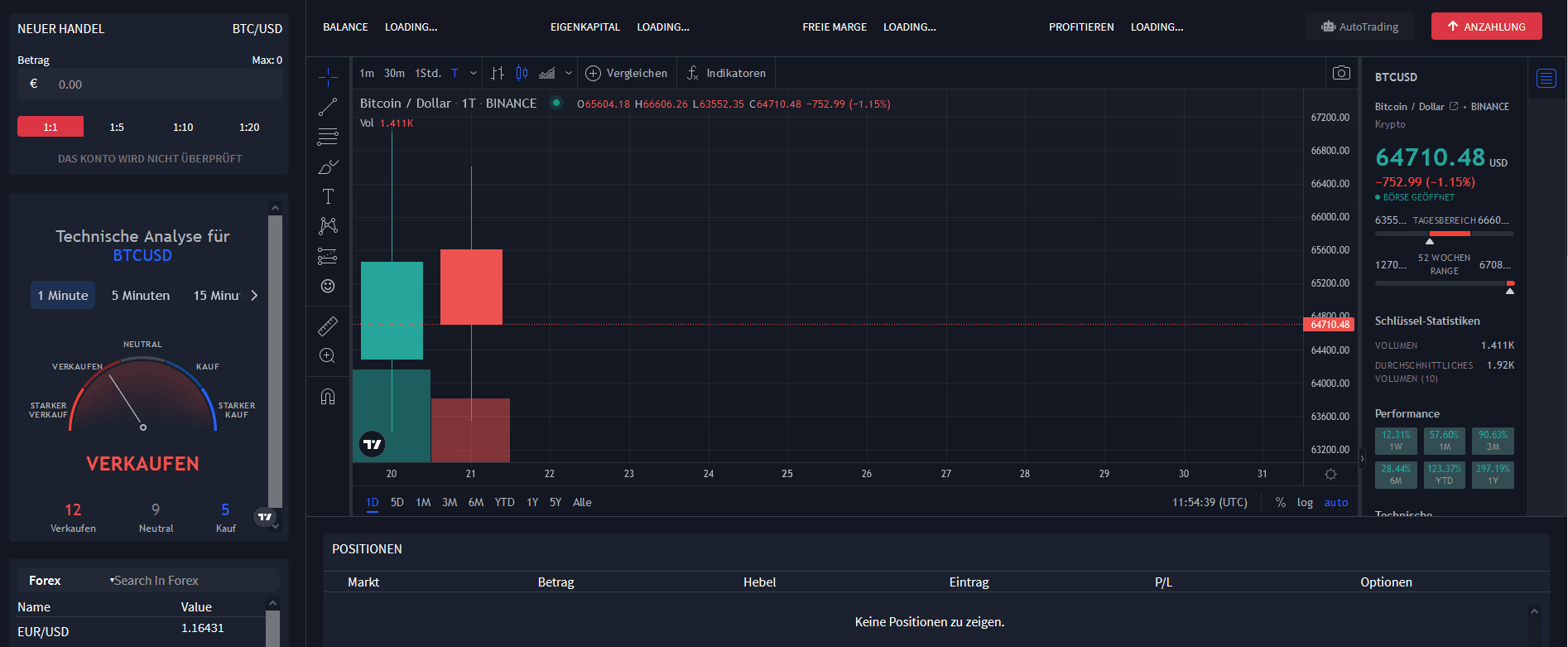Viewport: 1568px width, 647px height.
Task: Choose the 1m interval
Action: tap(367, 73)
